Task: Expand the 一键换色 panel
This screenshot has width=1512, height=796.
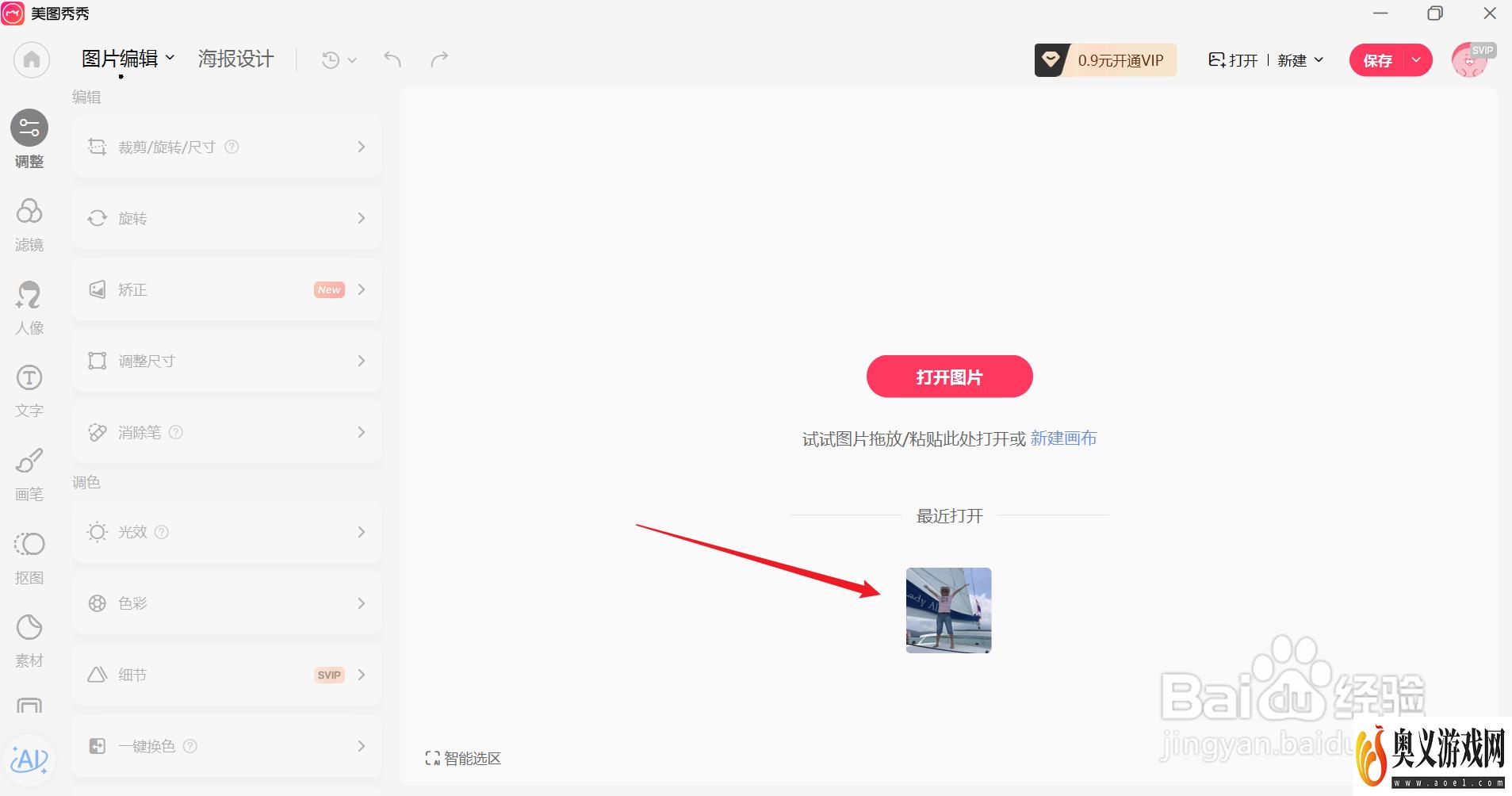Action: [227, 746]
